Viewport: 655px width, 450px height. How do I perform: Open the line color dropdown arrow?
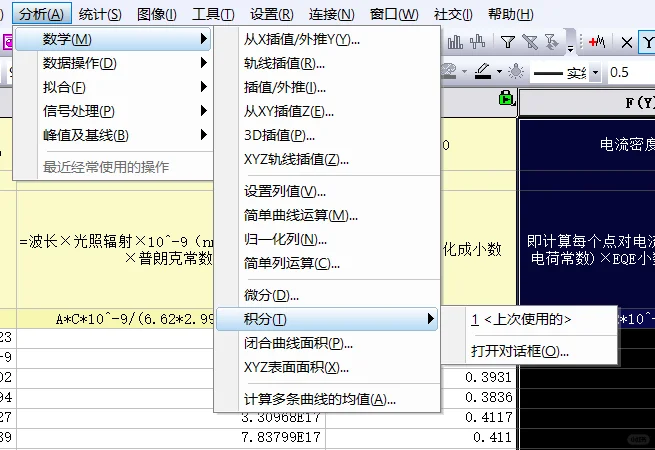(x=499, y=72)
